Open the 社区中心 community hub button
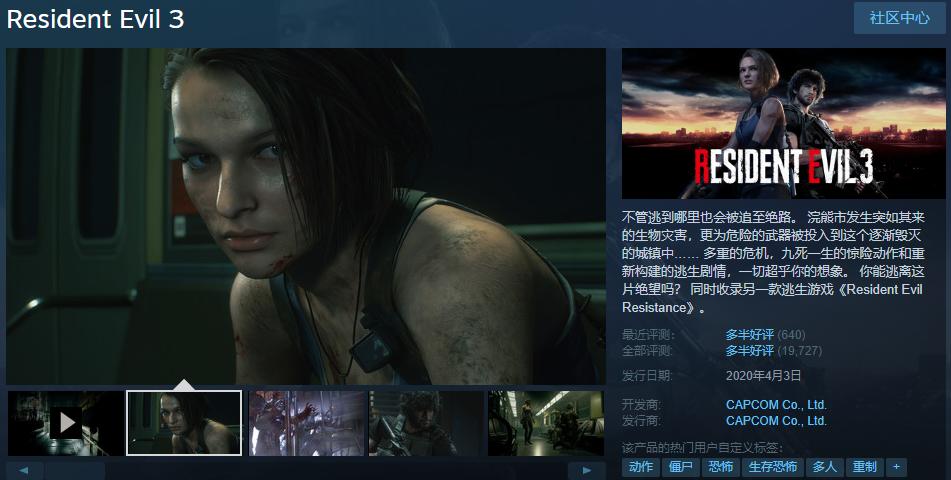The width and height of the screenshot is (951, 480). (899, 18)
